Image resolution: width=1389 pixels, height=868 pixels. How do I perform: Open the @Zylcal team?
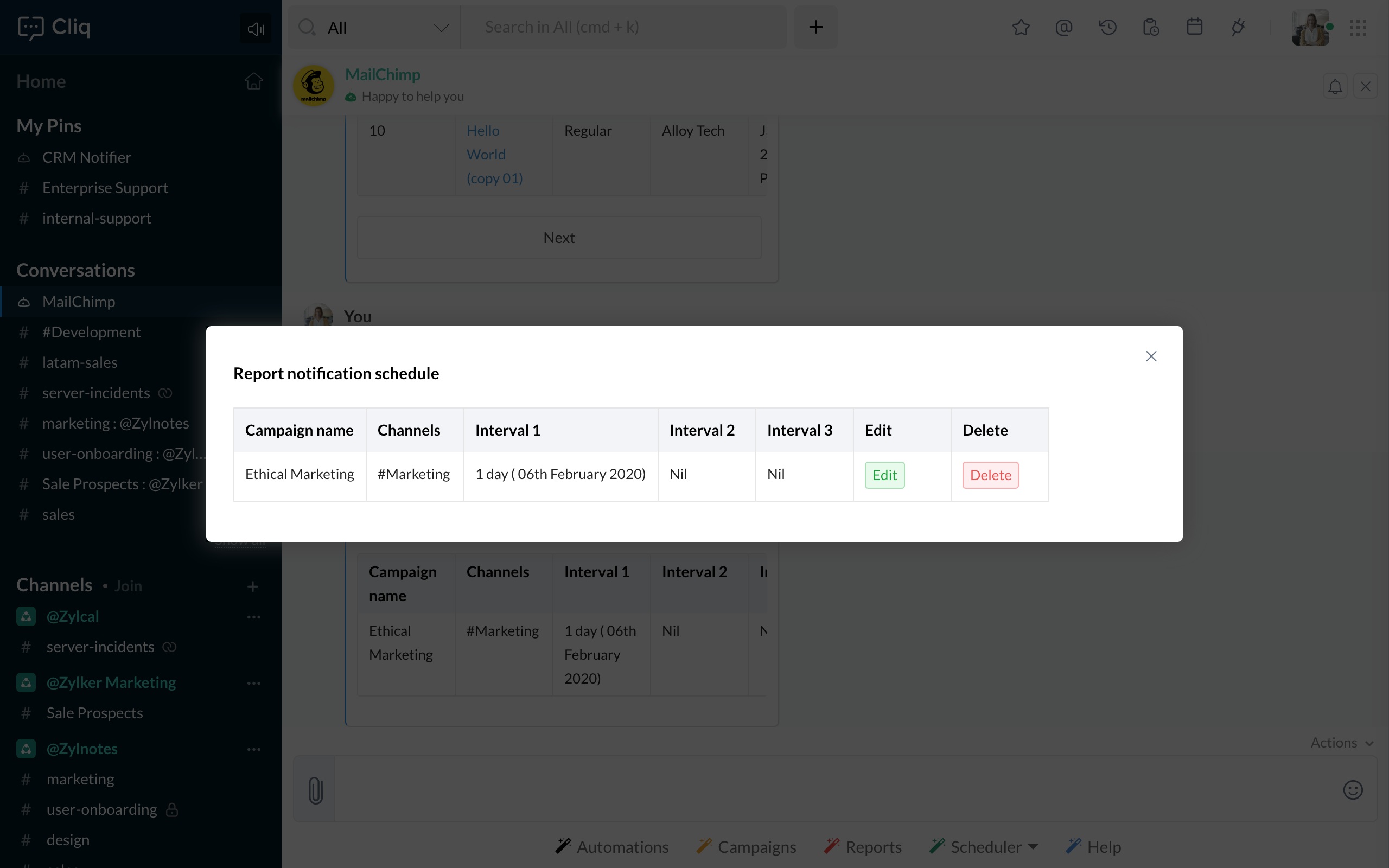click(72, 616)
